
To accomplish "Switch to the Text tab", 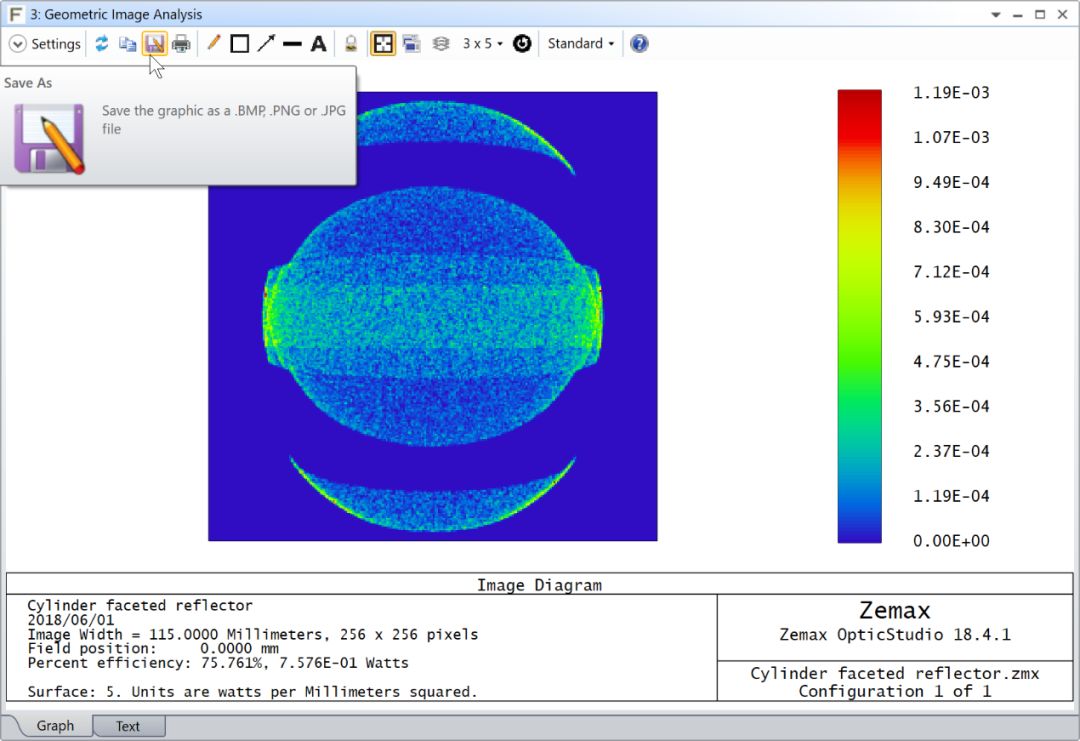I will point(128,726).
